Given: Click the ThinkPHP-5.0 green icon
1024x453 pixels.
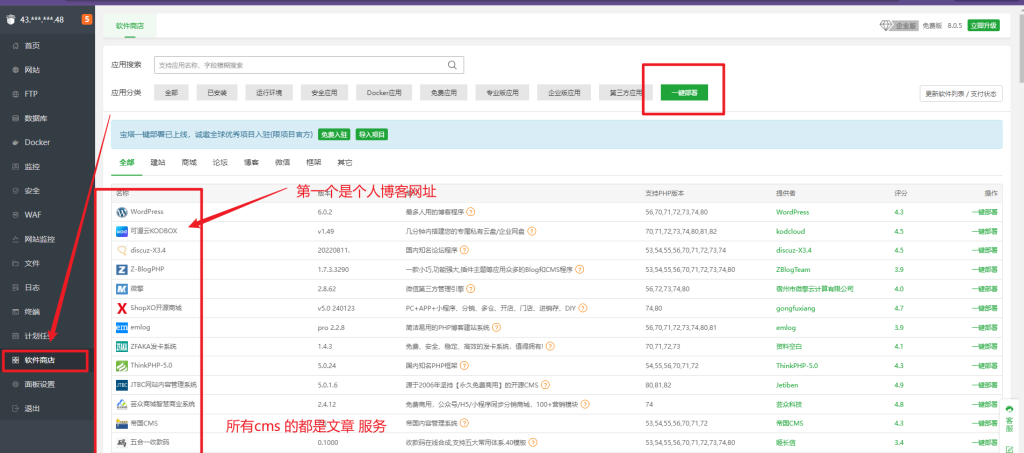Looking at the screenshot, I should [x=122, y=366].
